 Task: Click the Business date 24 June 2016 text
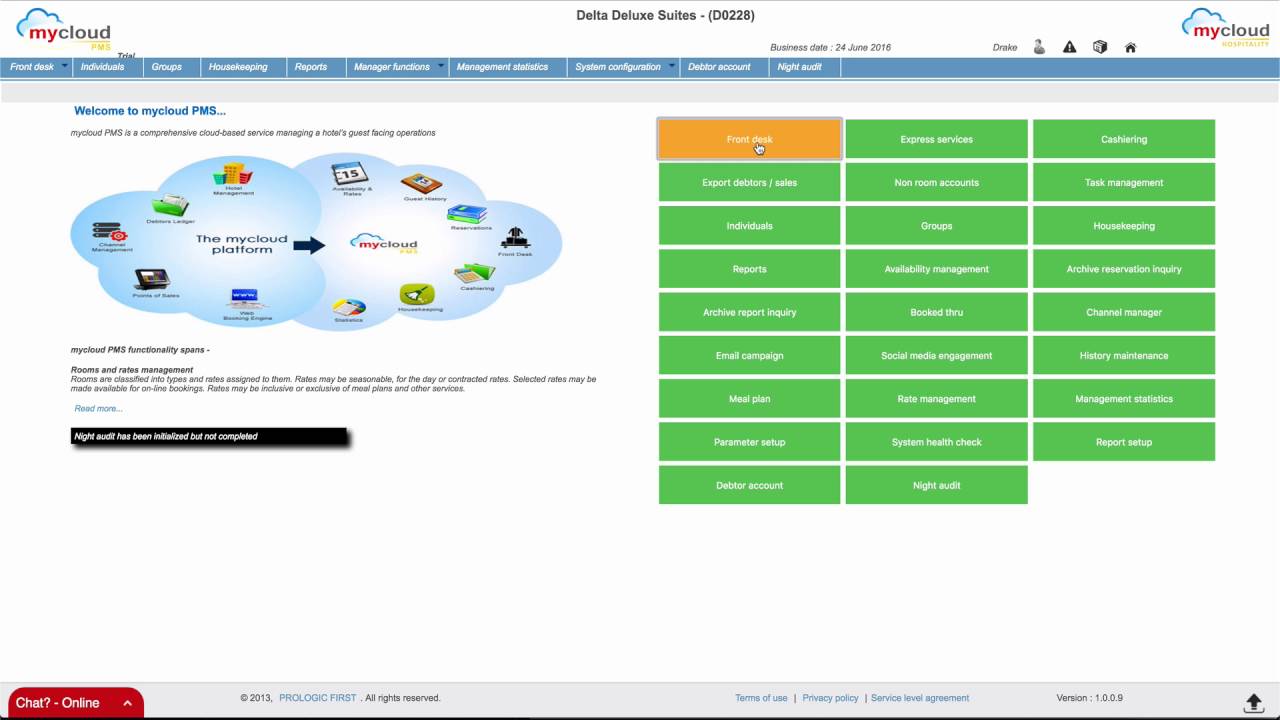click(x=830, y=47)
